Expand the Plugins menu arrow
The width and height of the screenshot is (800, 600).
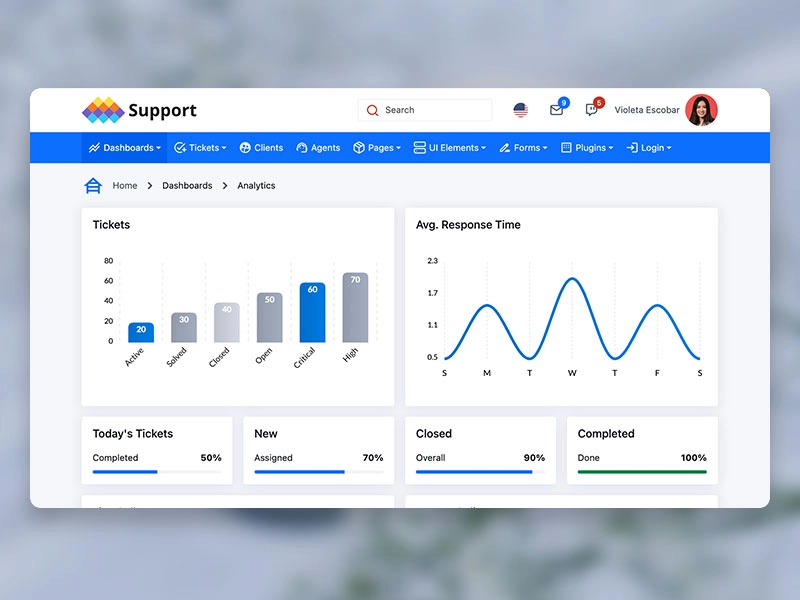[x=611, y=148]
